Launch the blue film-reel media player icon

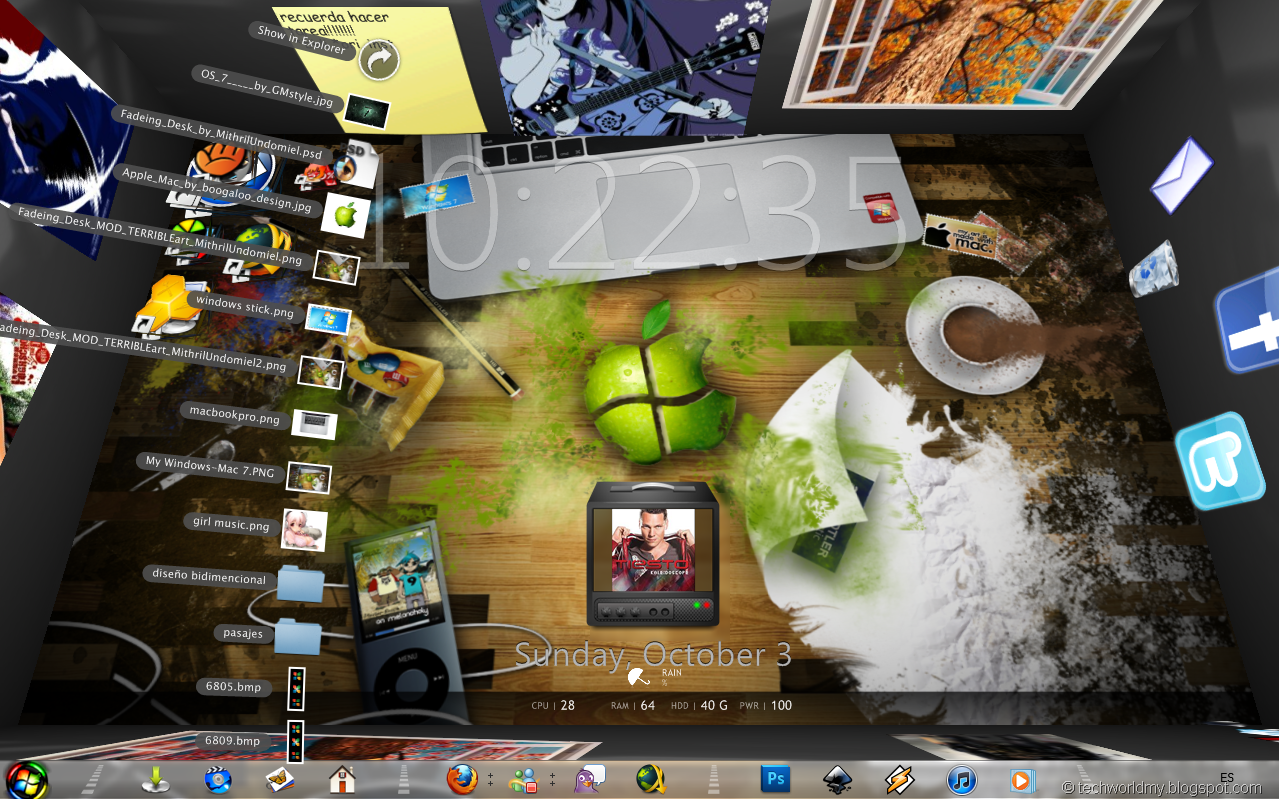point(217,779)
